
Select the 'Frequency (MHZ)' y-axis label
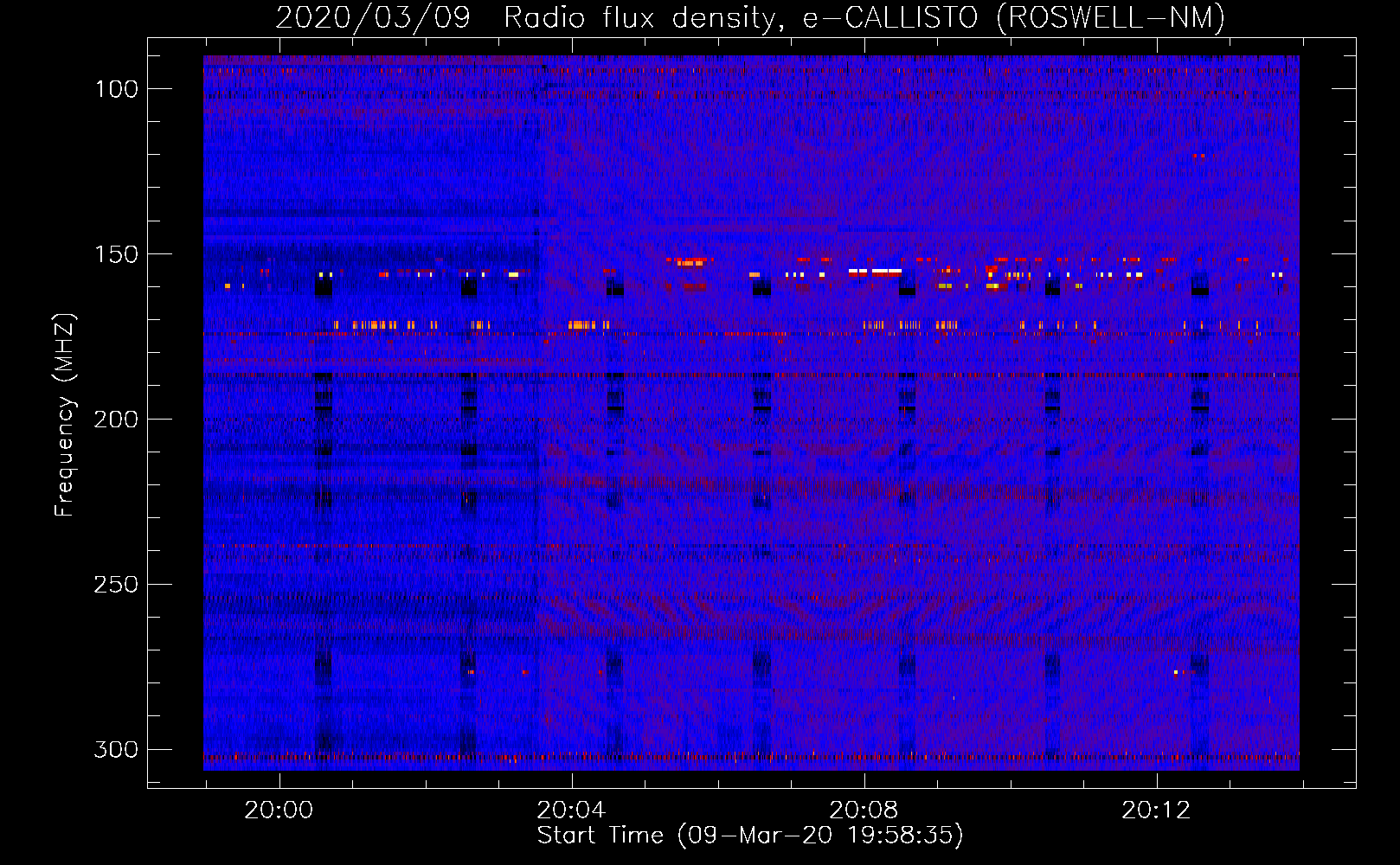tap(65, 414)
